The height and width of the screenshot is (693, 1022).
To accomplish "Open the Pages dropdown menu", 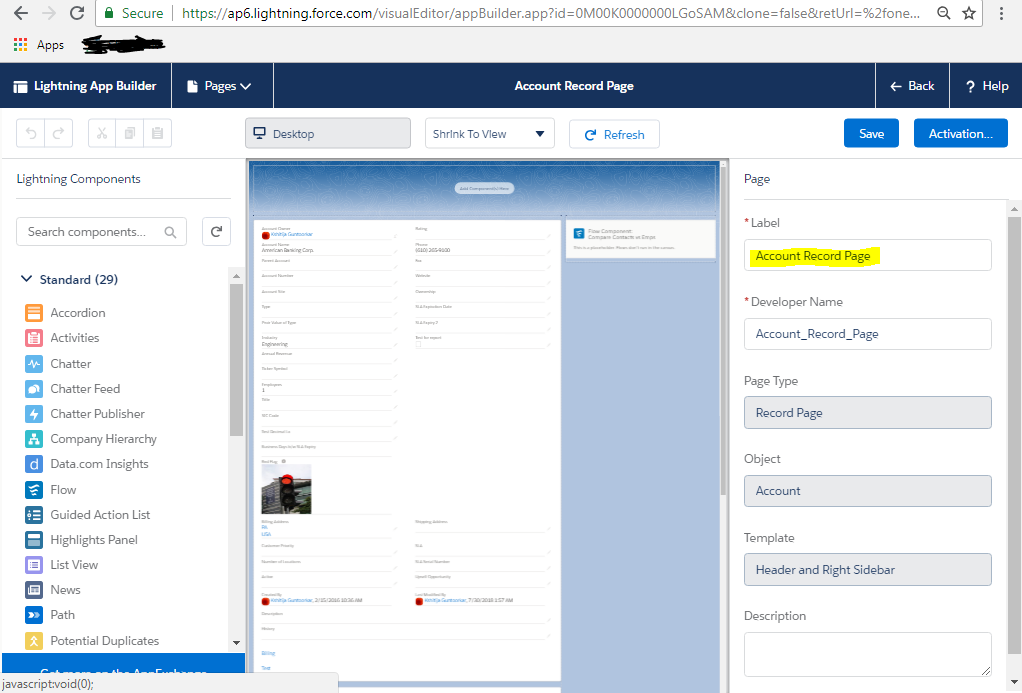I will (220, 86).
